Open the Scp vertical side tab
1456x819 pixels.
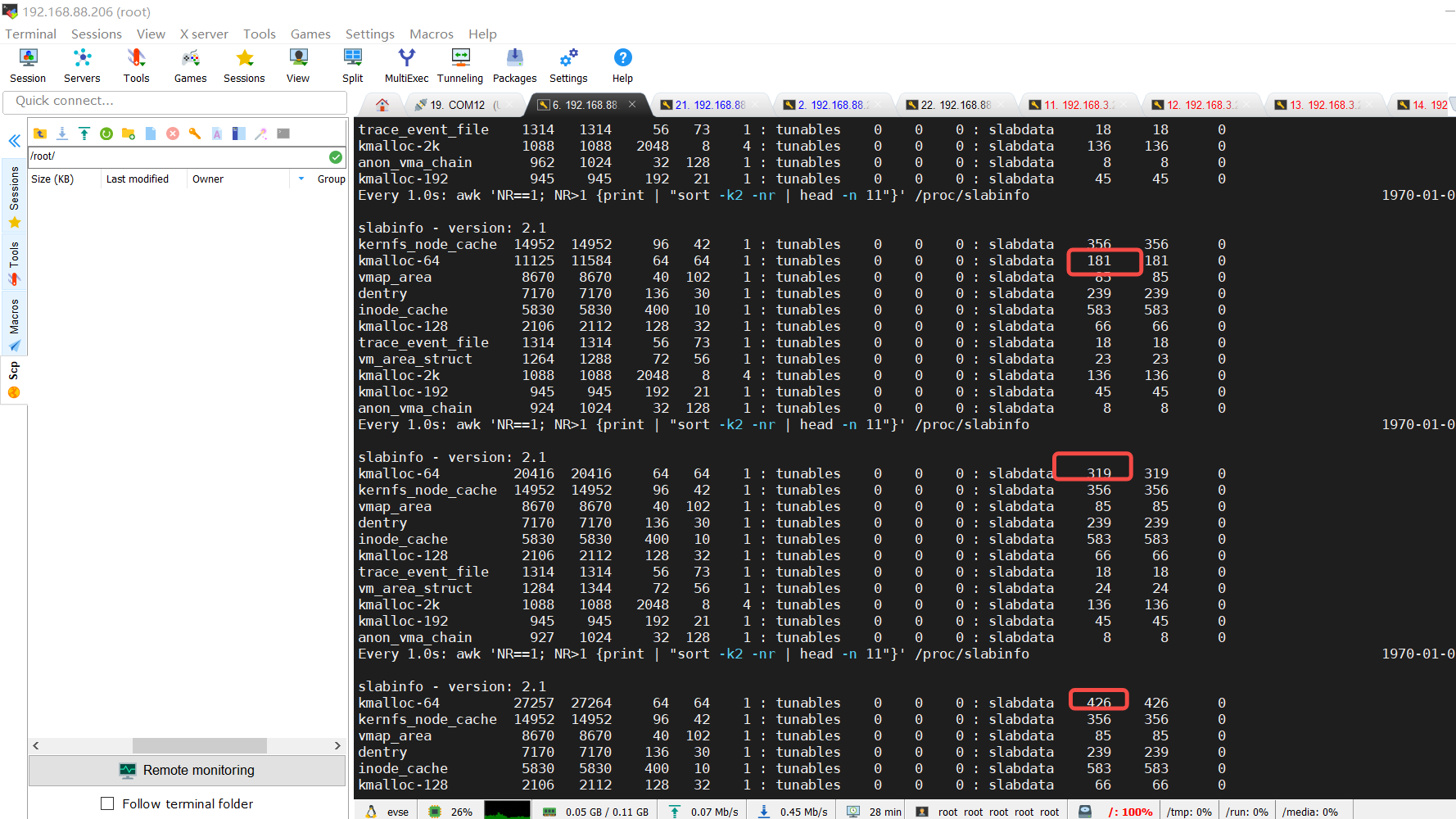click(x=14, y=381)
